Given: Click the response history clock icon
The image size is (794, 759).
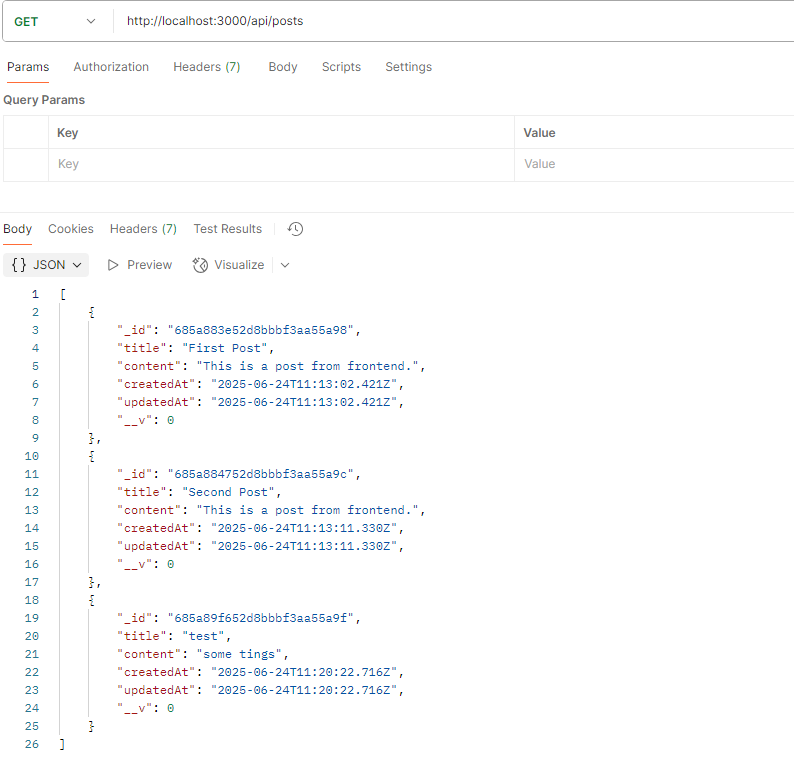Looking at the screenshot, I should click(x=295, y=229).
